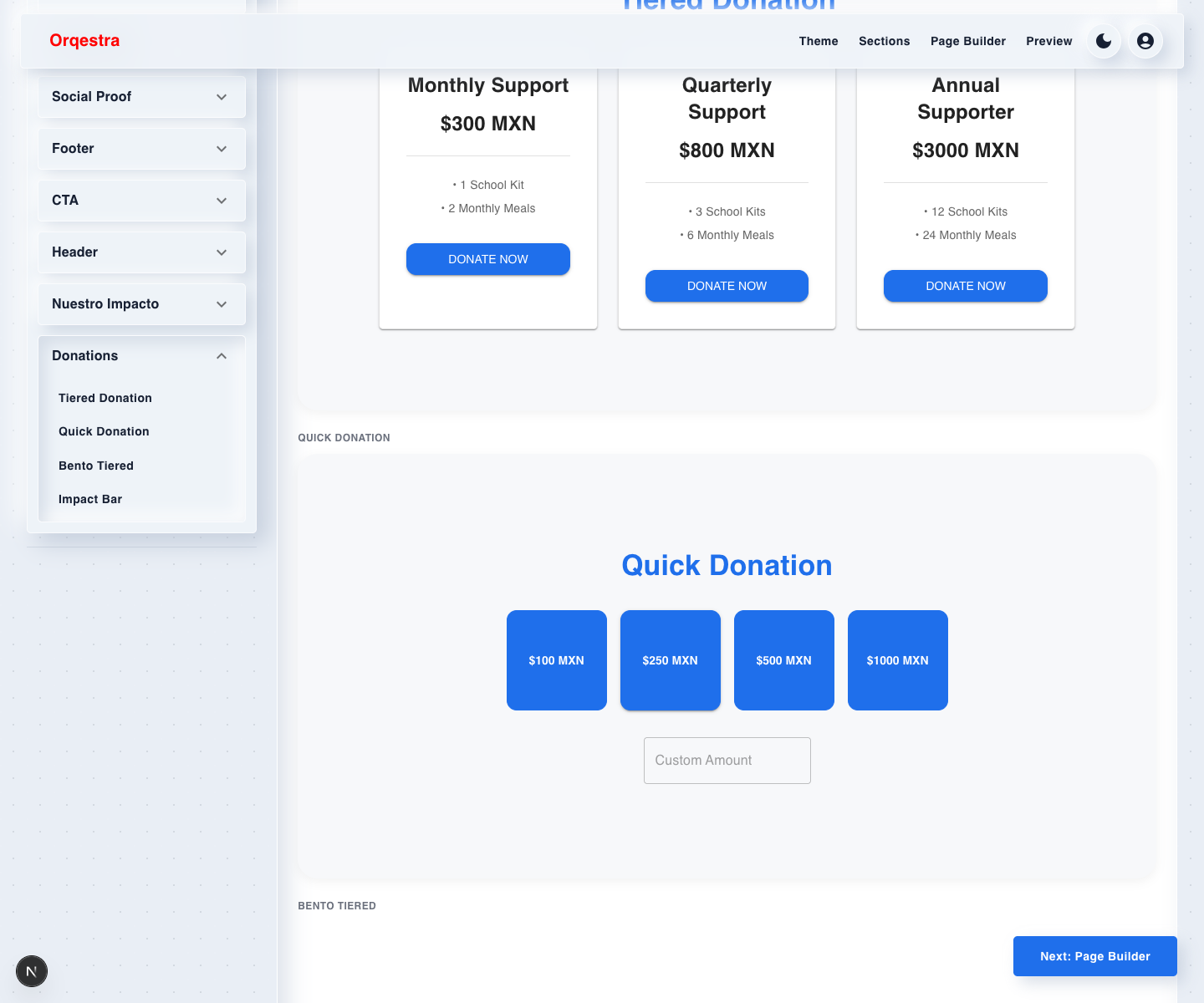Click the Annual Supporter card title
1204x1003 pixels.
tap(966, 99)
